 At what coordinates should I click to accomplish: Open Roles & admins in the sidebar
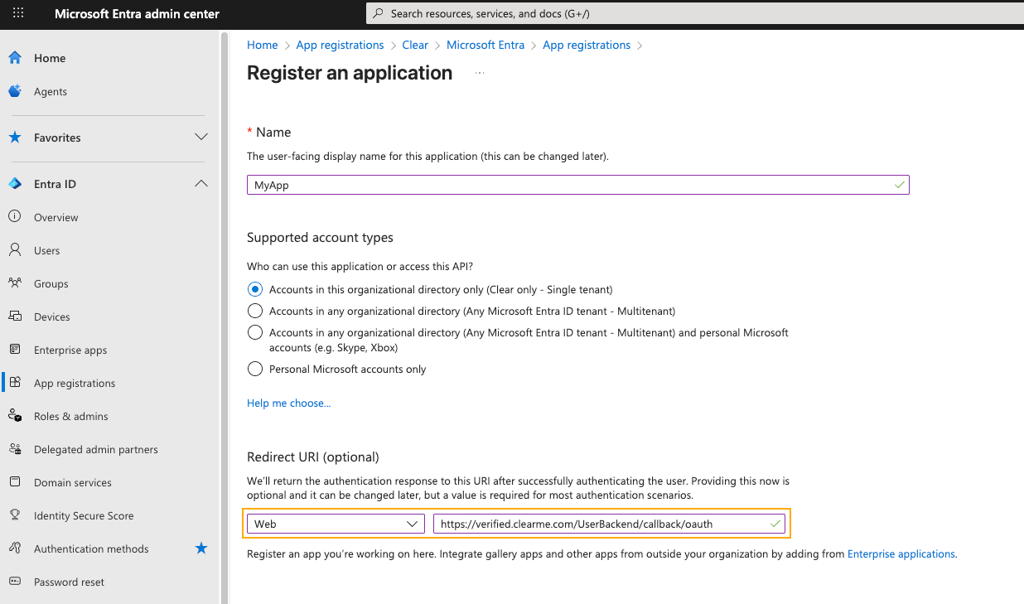[x=71, y=416]
